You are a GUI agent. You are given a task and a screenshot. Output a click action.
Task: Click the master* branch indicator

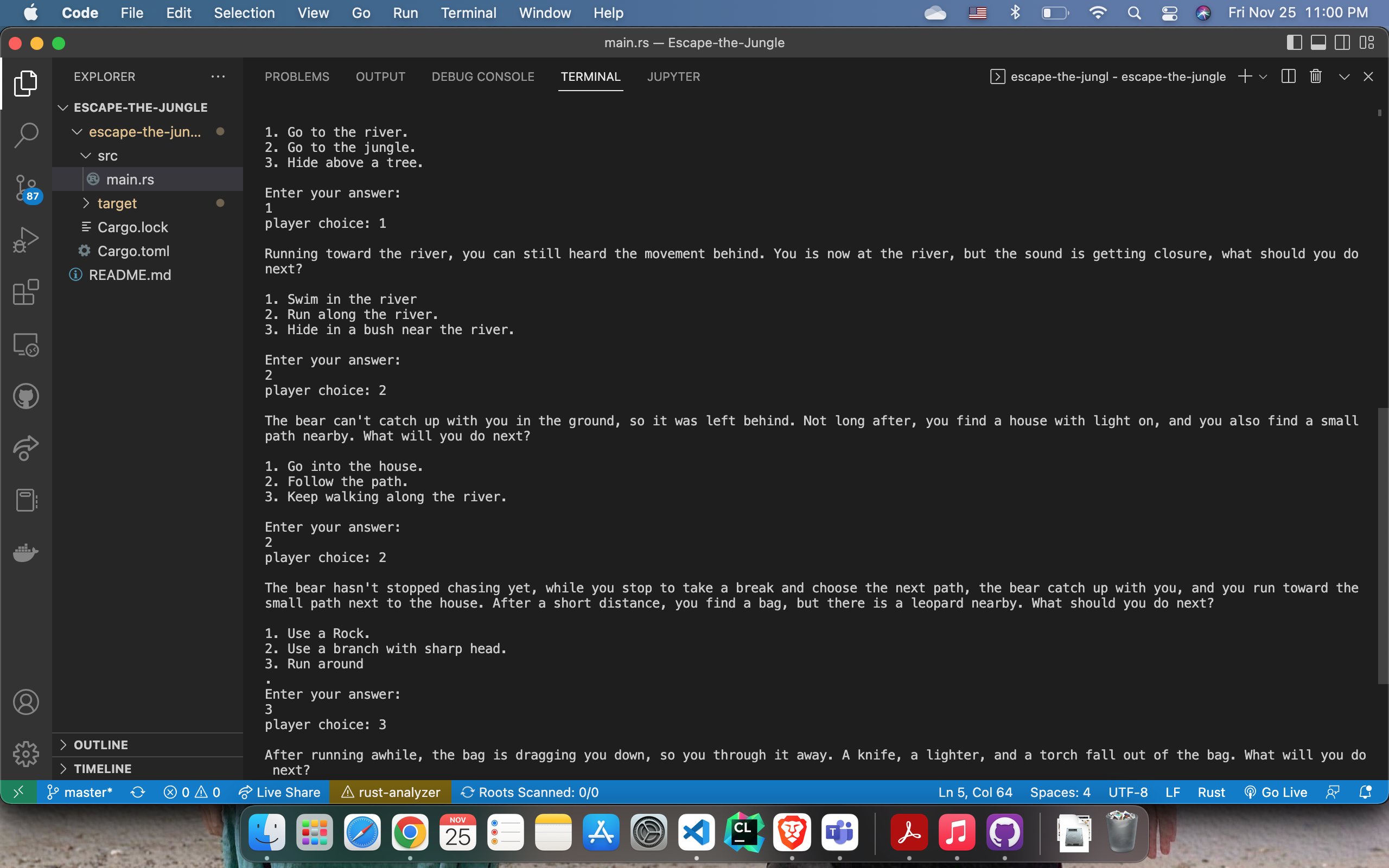point(80,792)
